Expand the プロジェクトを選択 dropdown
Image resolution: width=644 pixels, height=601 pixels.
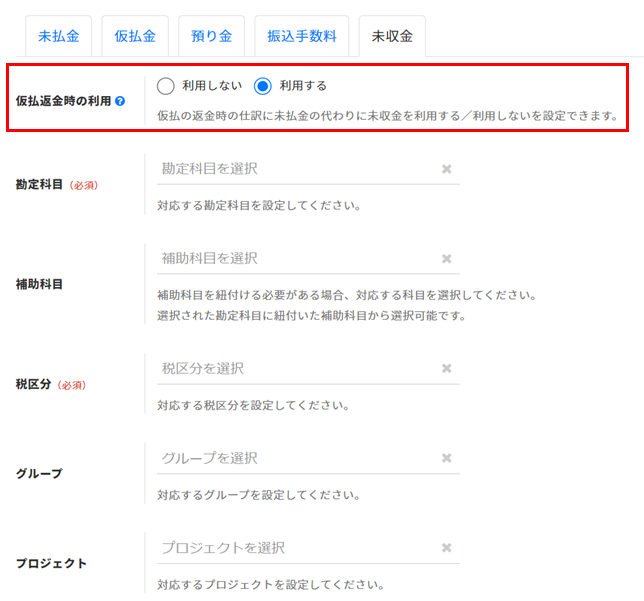295,548
